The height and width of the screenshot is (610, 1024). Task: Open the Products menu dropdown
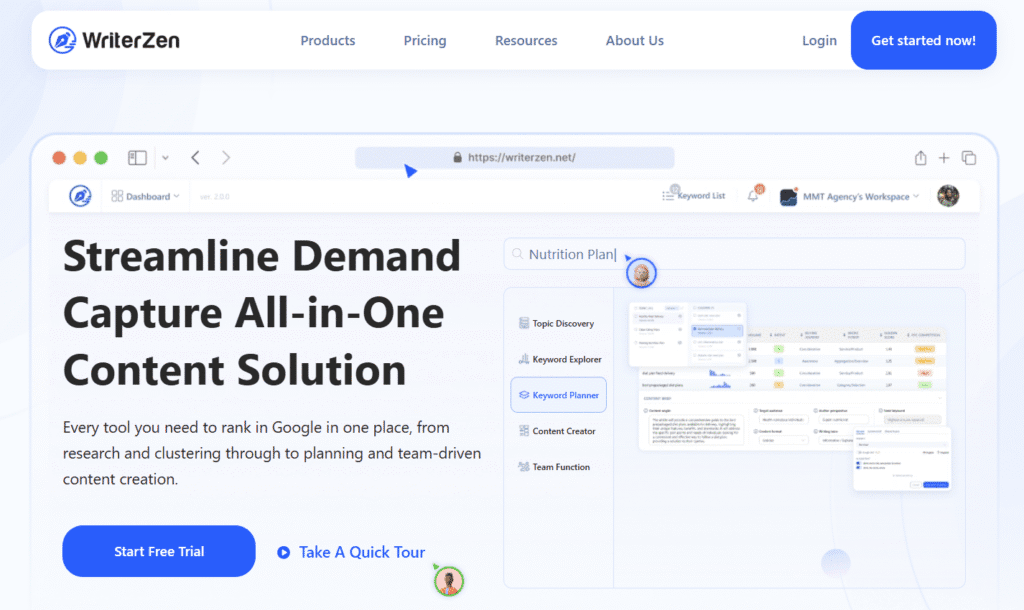coord(327,40)
